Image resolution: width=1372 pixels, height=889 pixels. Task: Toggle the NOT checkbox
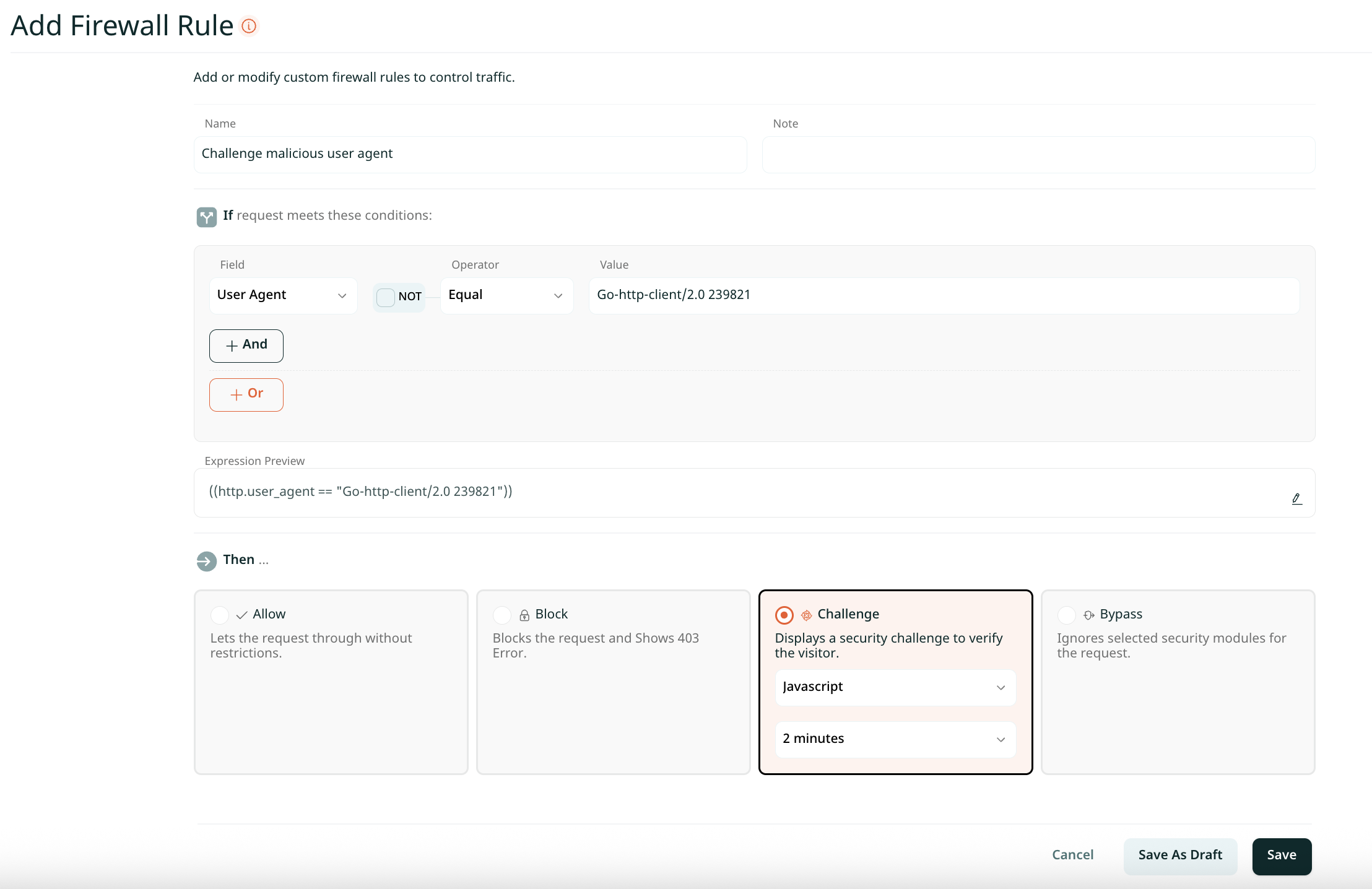pyautogui.click(x=386, y=297)
